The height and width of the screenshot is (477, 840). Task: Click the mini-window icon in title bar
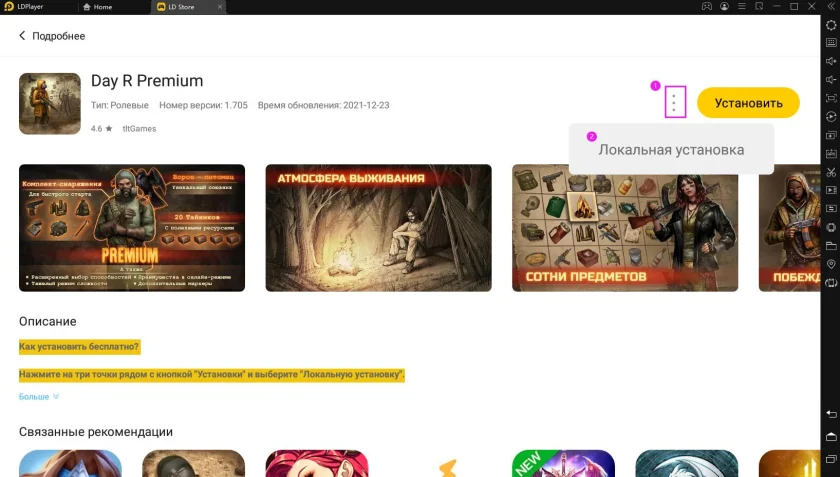(x=759, y=6)
